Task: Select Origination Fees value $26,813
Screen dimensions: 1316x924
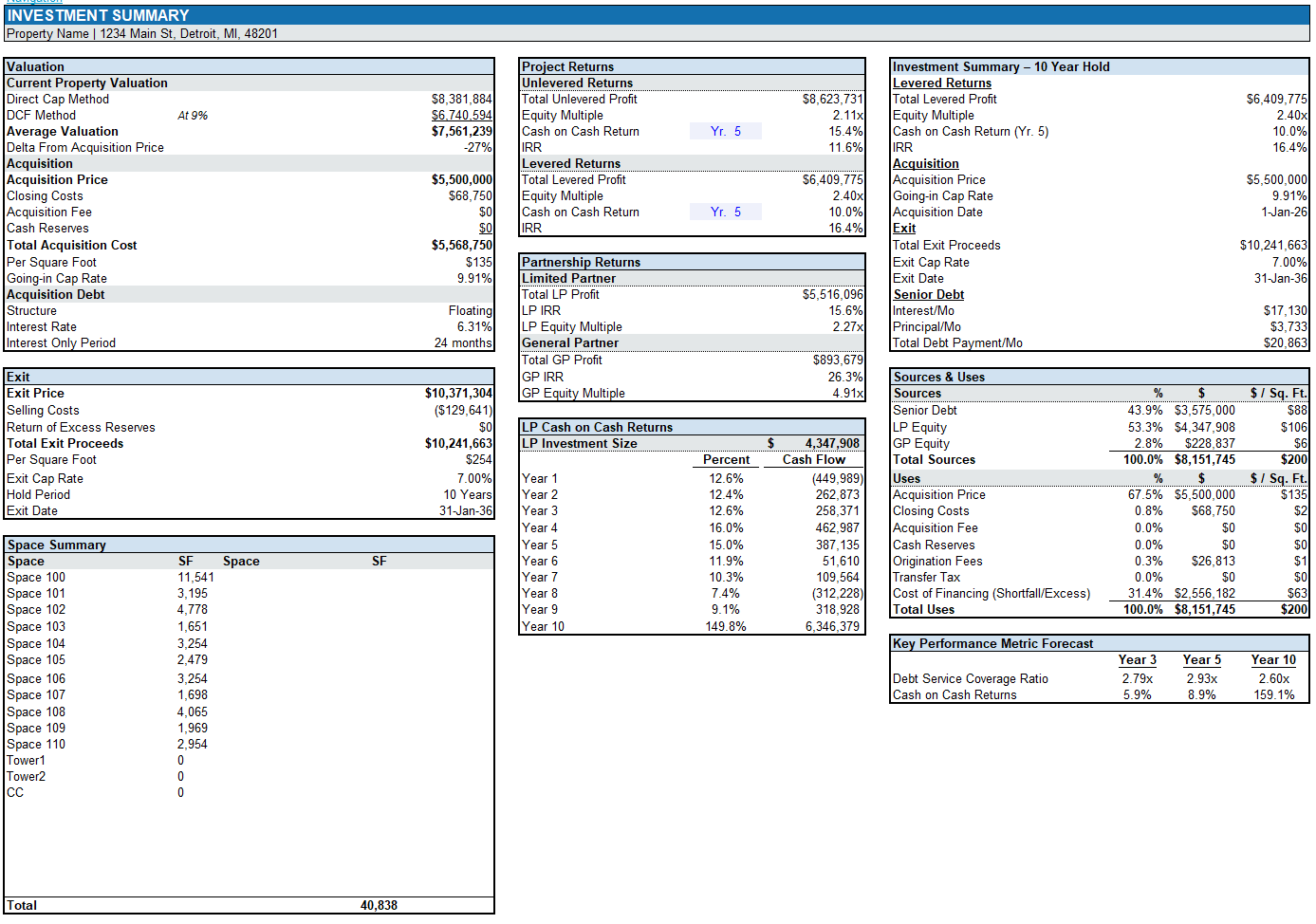Action: 1213,561
